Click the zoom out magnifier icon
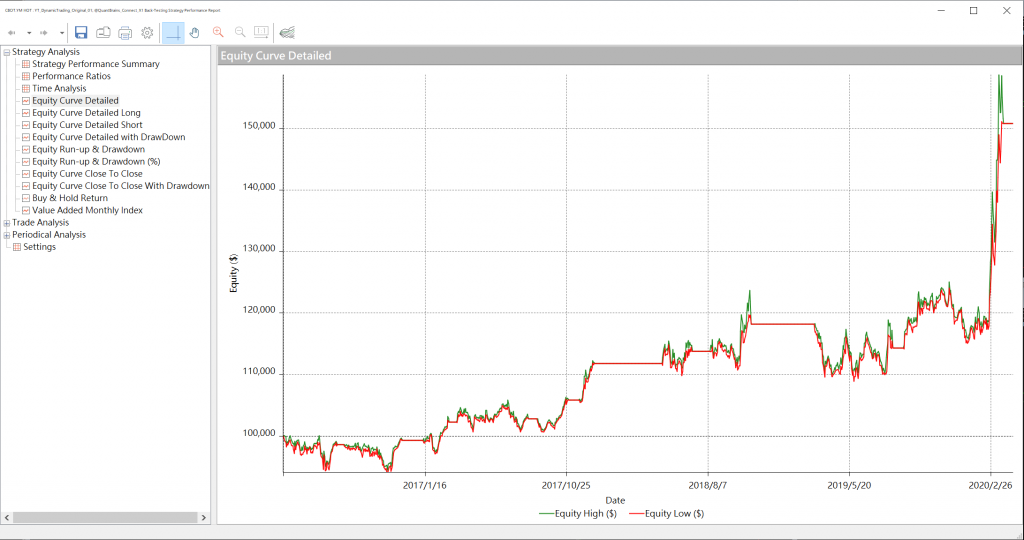The image size is (1024, 540). (x=240, y=32)
